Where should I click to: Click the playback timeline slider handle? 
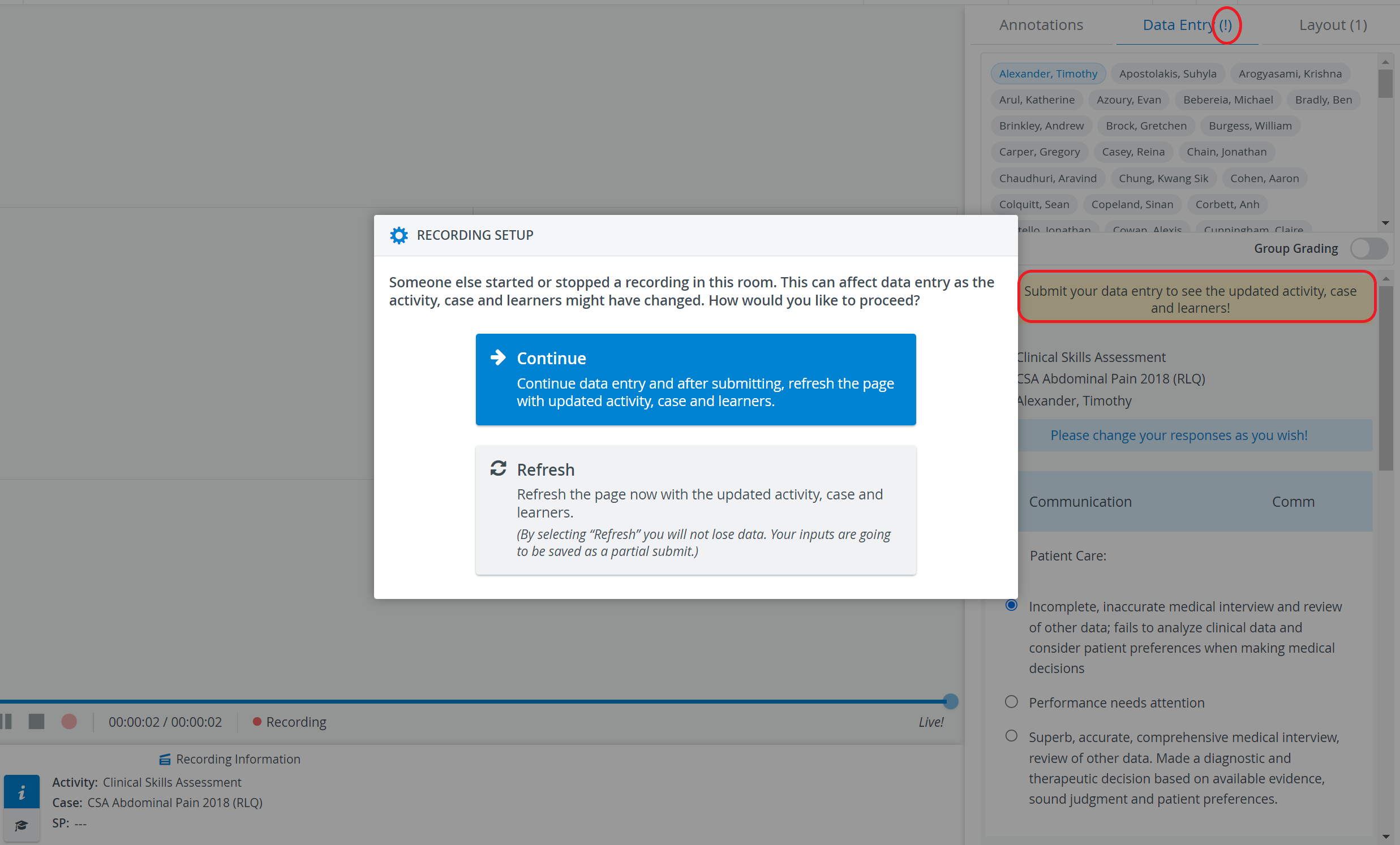[951, 701]
